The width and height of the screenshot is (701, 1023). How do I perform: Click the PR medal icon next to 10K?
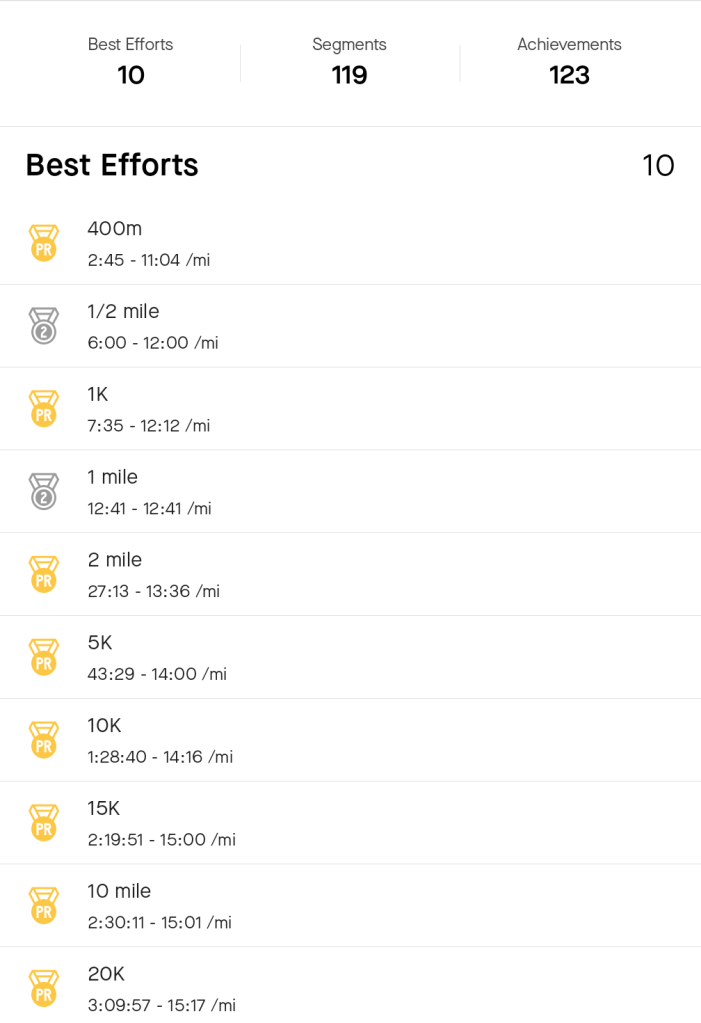pos(43,740)
